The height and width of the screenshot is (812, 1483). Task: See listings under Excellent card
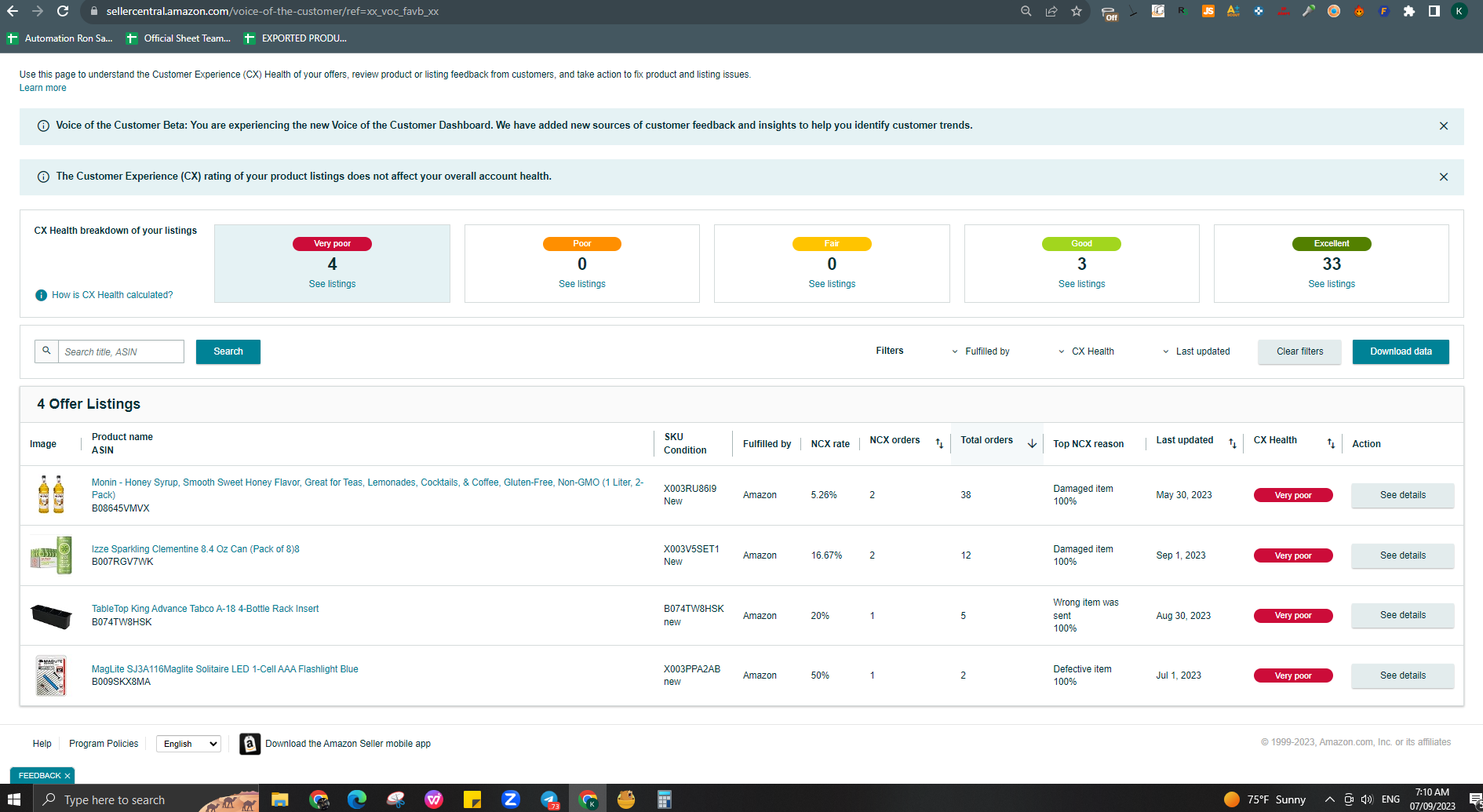[x=1332, y=284]
